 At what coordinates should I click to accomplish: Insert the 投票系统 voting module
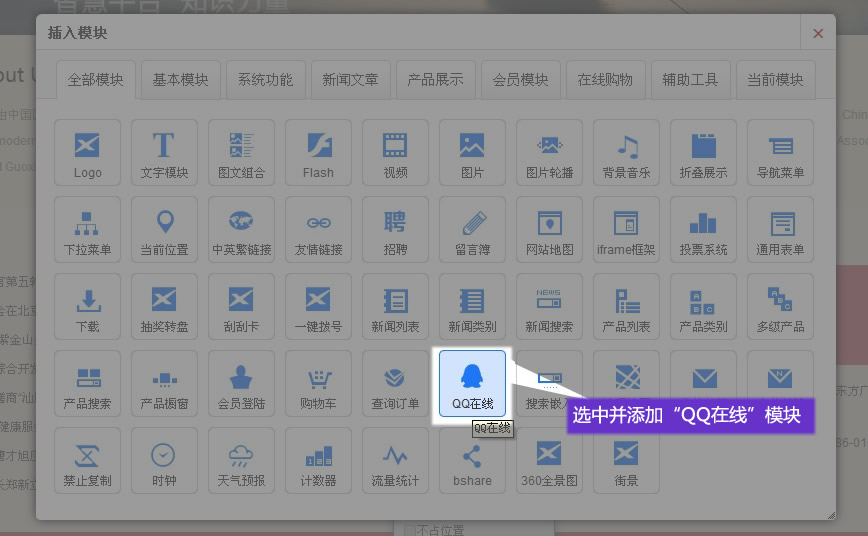pos(703,229)
